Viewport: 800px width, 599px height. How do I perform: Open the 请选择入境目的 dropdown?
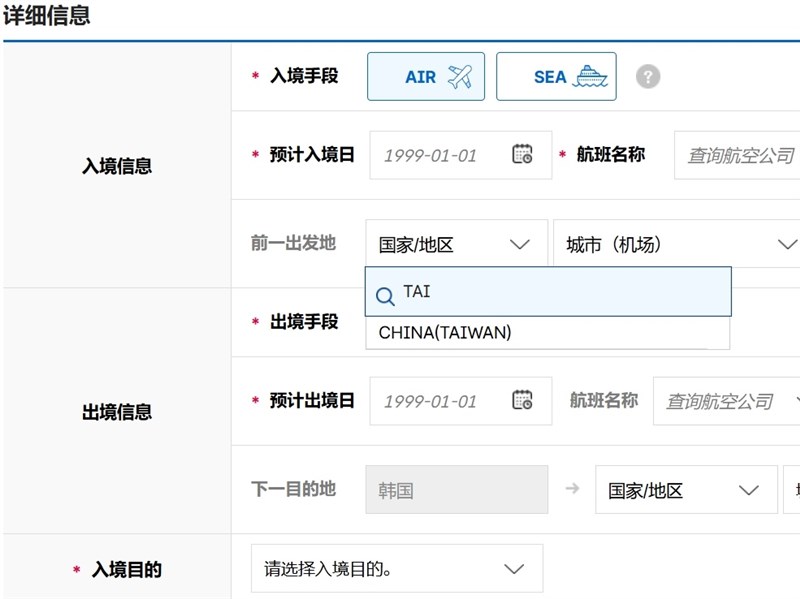tap(396, 569)
